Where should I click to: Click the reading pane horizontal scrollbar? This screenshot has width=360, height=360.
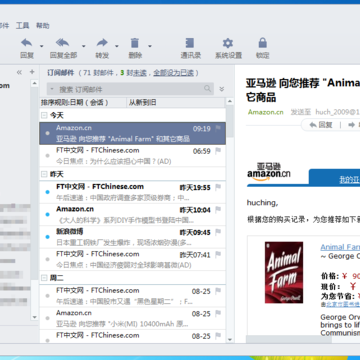[x=289, y=339]
